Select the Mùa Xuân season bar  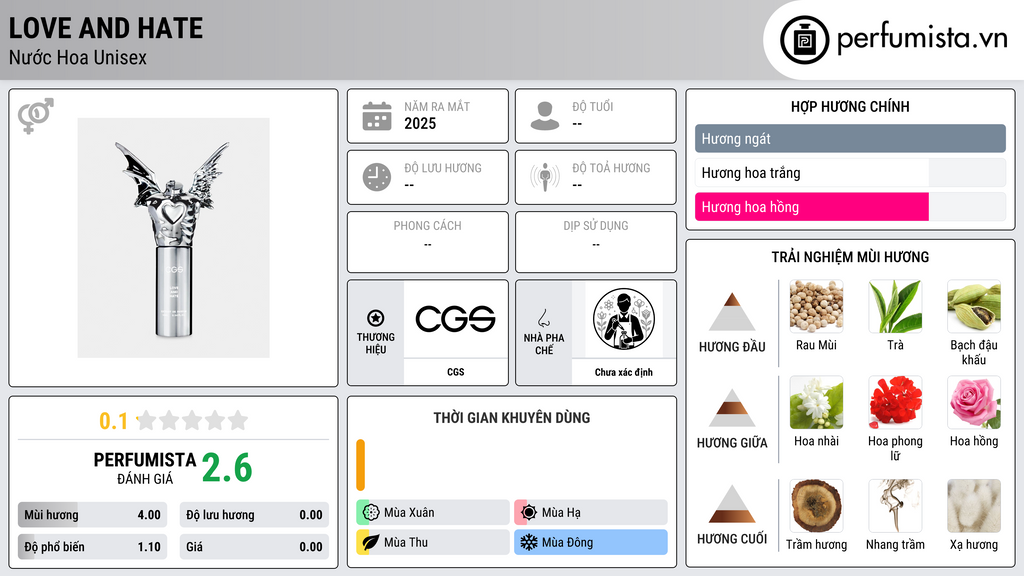point(432,513)
